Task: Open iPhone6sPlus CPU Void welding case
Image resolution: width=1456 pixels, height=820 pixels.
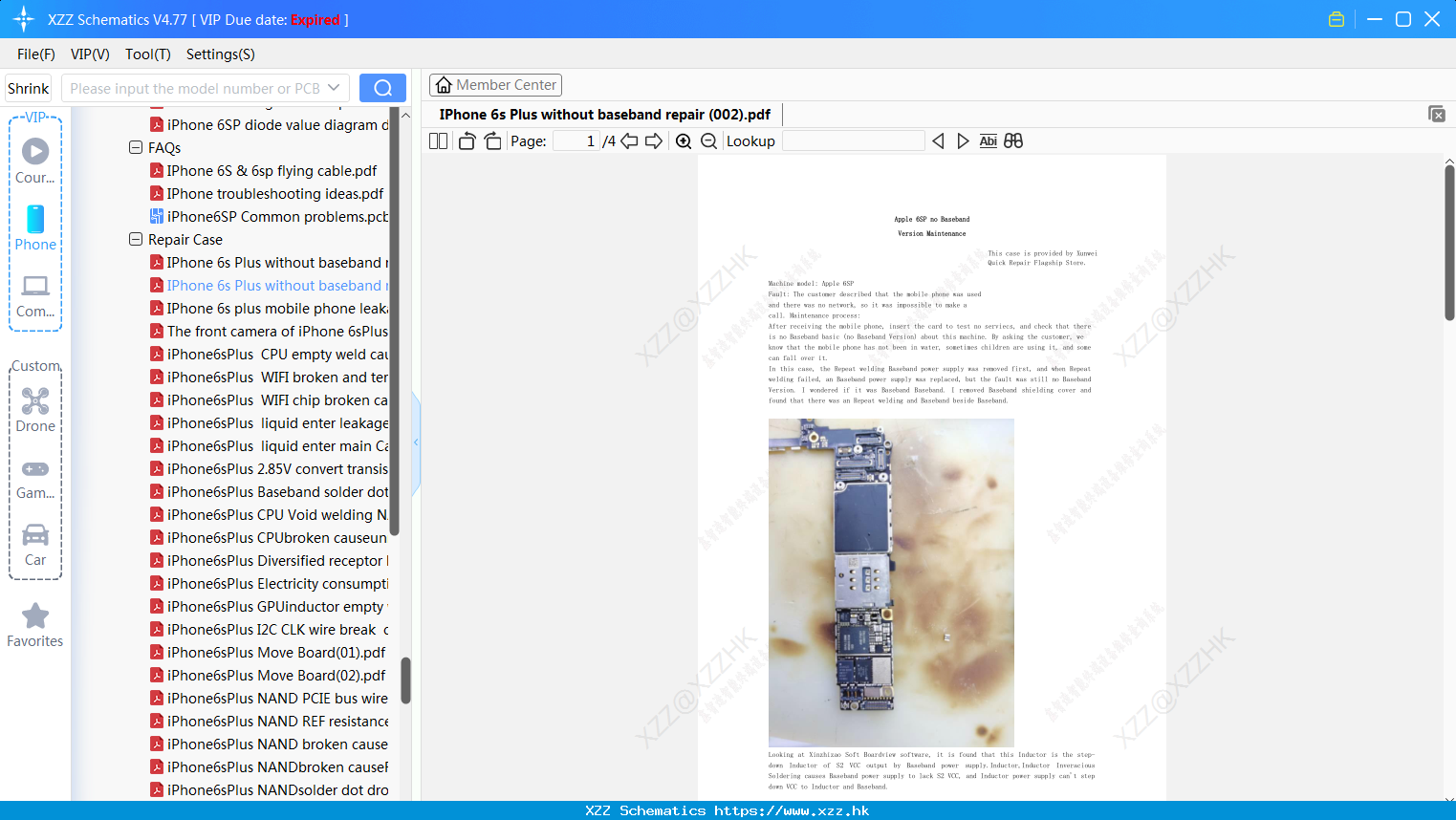Action: pyautogui.click(x=270, y=515)
